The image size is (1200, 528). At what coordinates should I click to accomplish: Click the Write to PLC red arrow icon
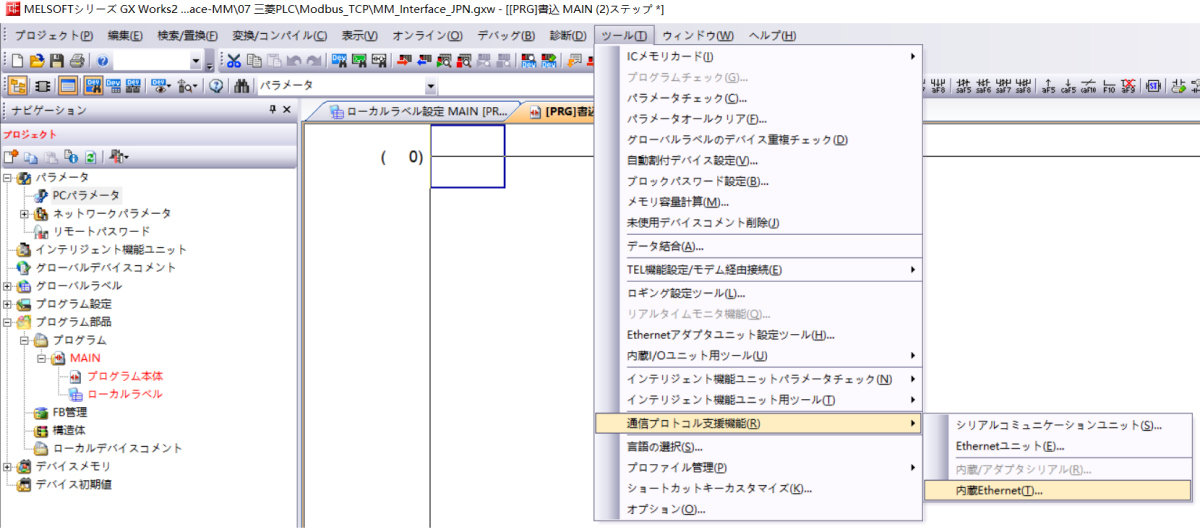point(404,61)
